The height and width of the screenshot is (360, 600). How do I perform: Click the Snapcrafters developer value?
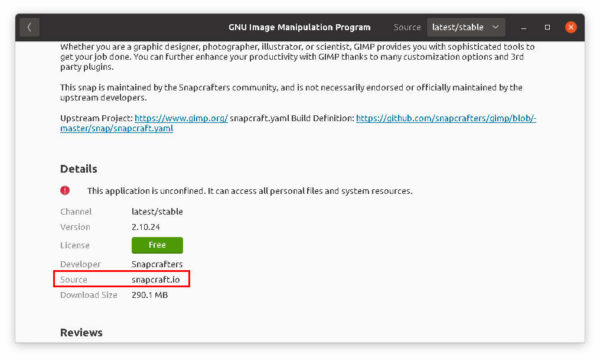click(x=157, y=264)
